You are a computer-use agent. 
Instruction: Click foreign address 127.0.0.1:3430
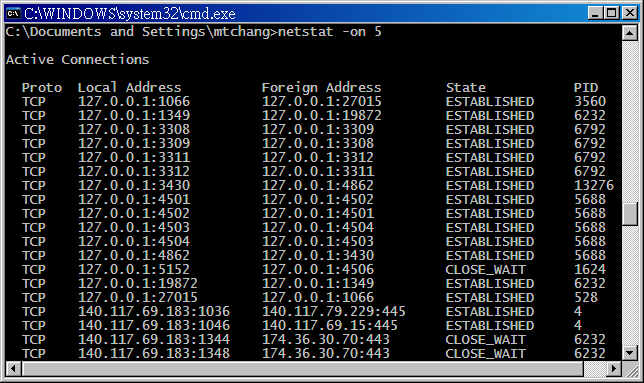click(x=318, y=255)
